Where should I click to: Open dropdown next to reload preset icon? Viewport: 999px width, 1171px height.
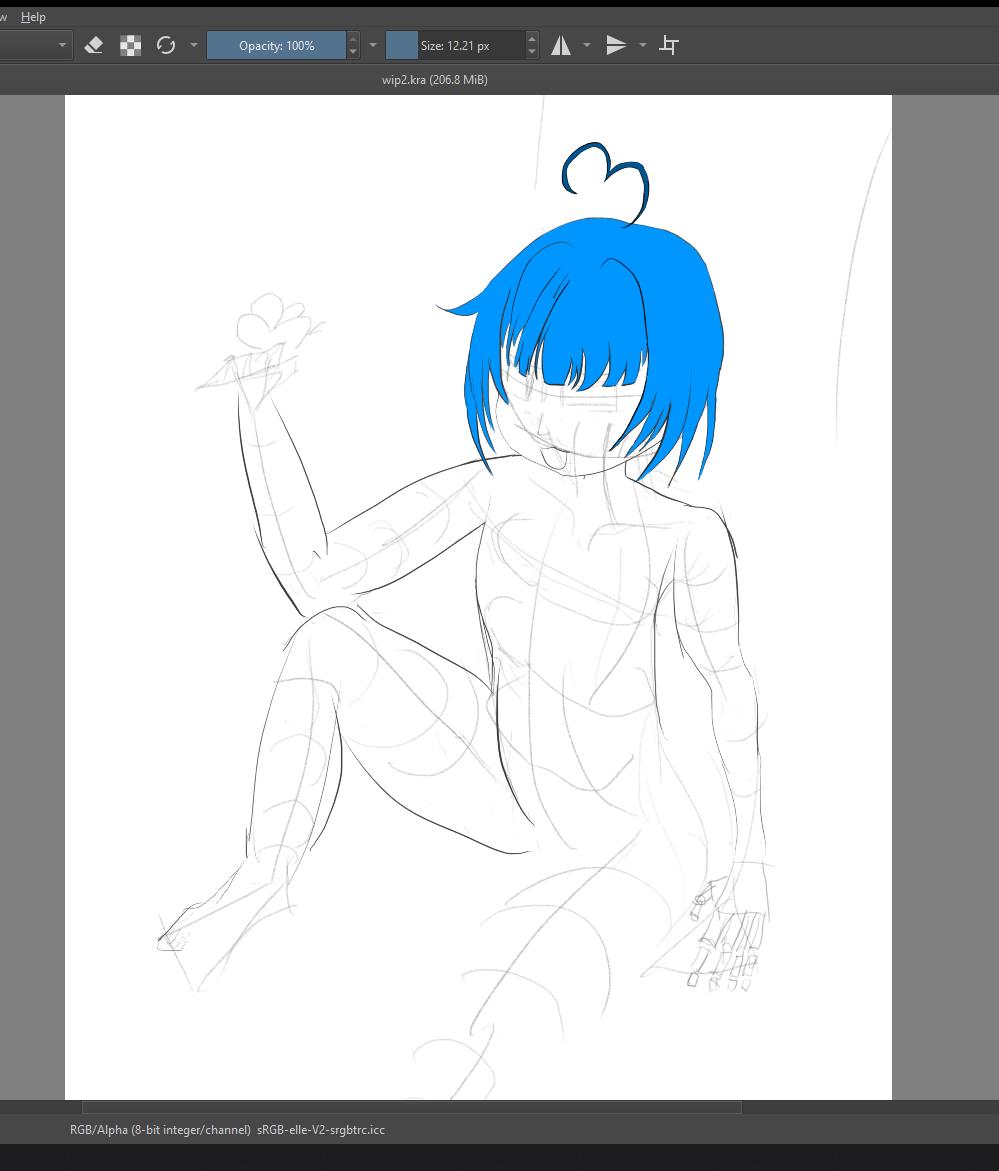[194, 46]
